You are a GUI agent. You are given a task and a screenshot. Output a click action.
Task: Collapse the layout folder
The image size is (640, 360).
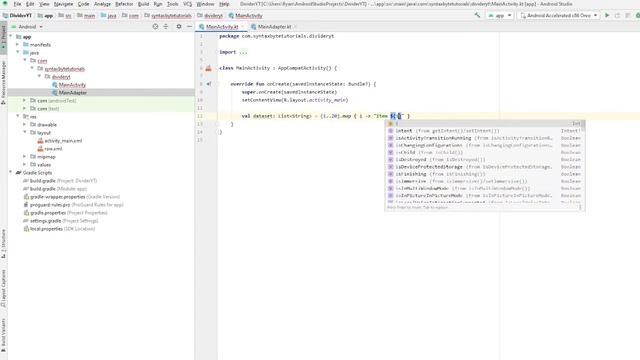(25, 133)
